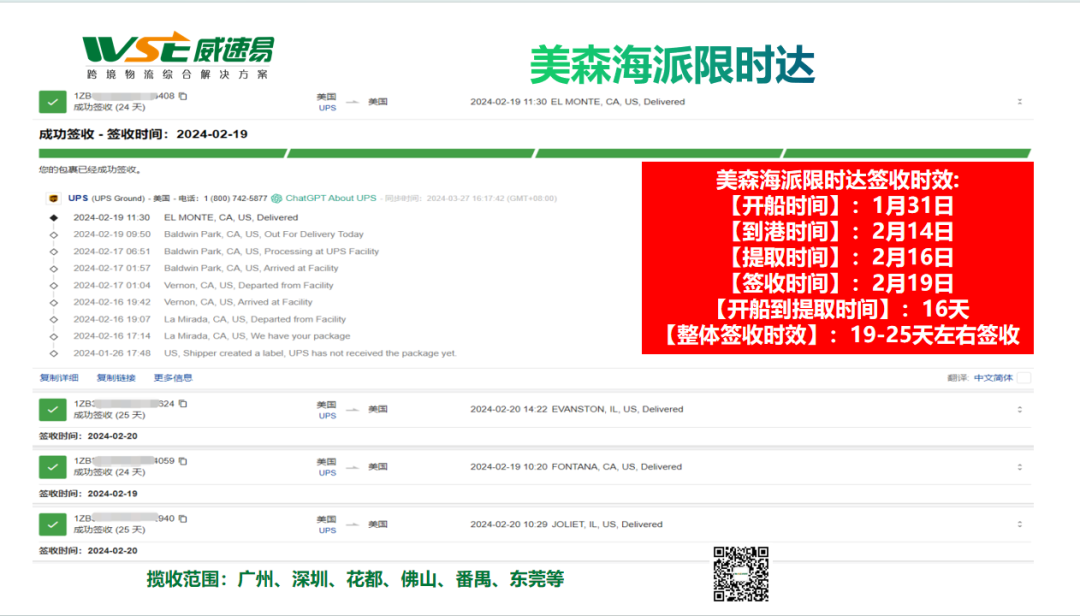Expand details on the first tracking row

1019,100
